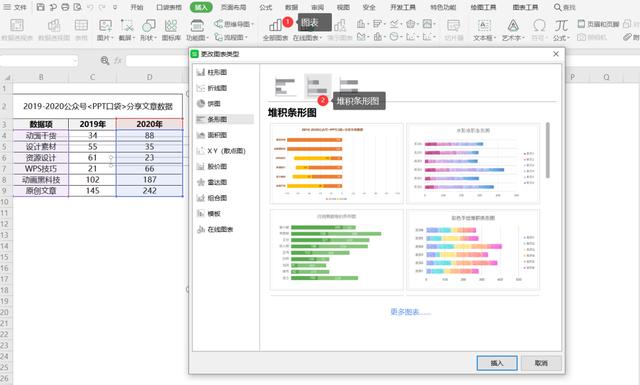Select the stacked bar (堆积条形图) subtype icon
The height and width of the screenshot is (385, 640).
click(318, 86)
